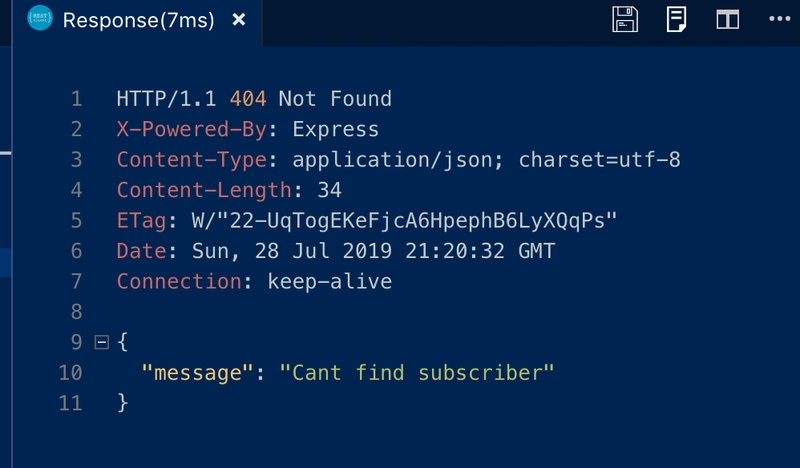
Task: Click the Split Editor icon
Action: pyautogui.click(x=728, y=19)
